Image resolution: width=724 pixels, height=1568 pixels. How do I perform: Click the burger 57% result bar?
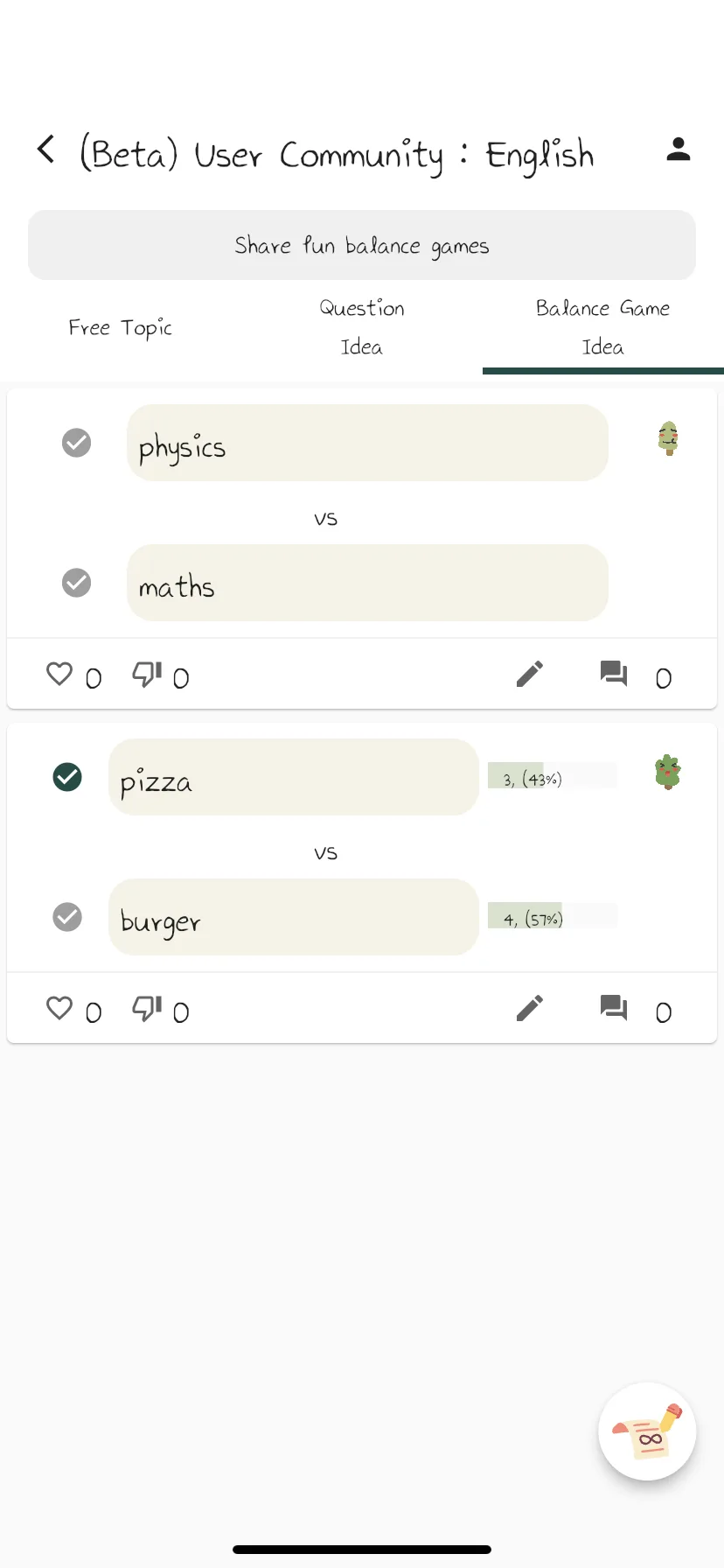(553, 916)
